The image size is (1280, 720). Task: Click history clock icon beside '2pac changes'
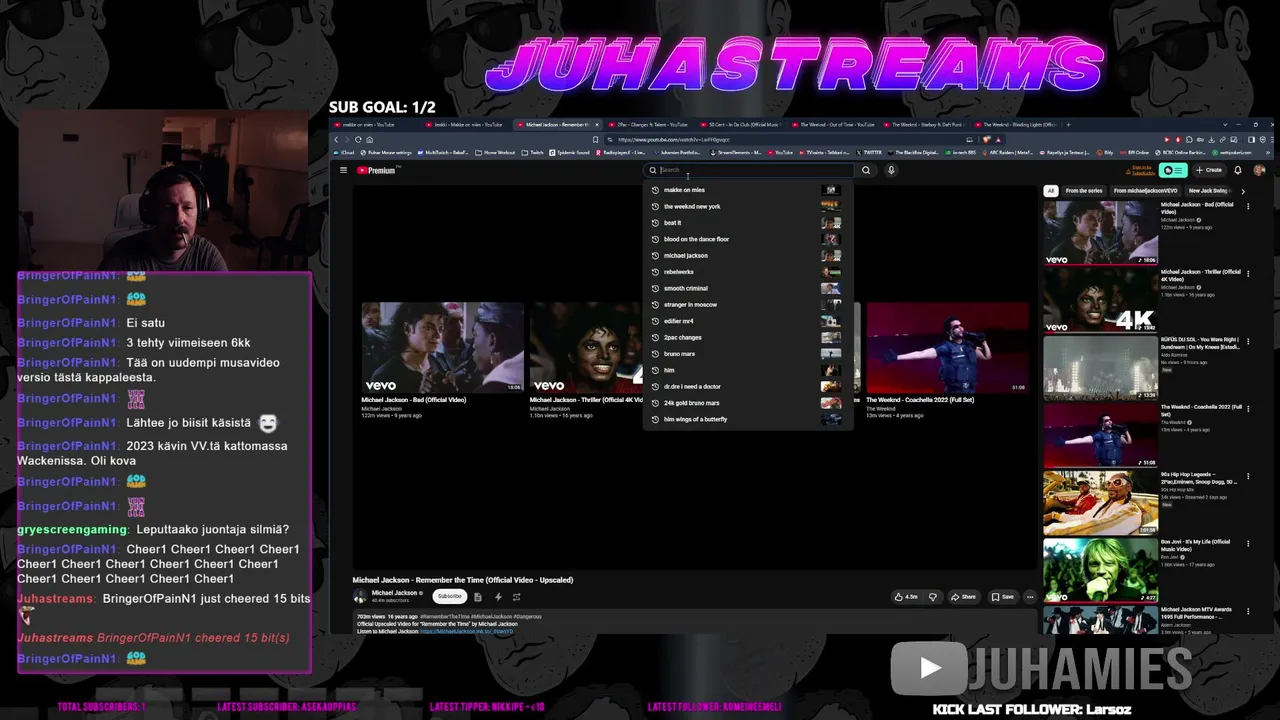(x=655, y=337)
